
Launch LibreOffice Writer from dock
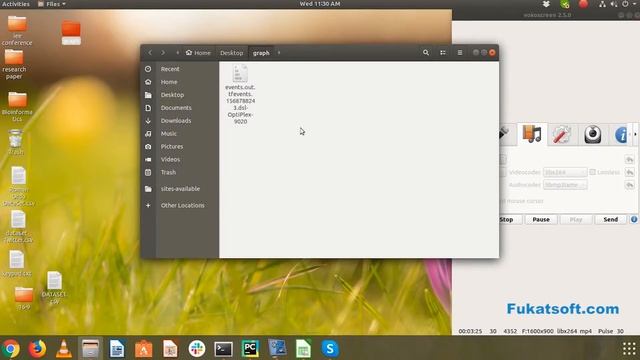[x=117, y=349]
